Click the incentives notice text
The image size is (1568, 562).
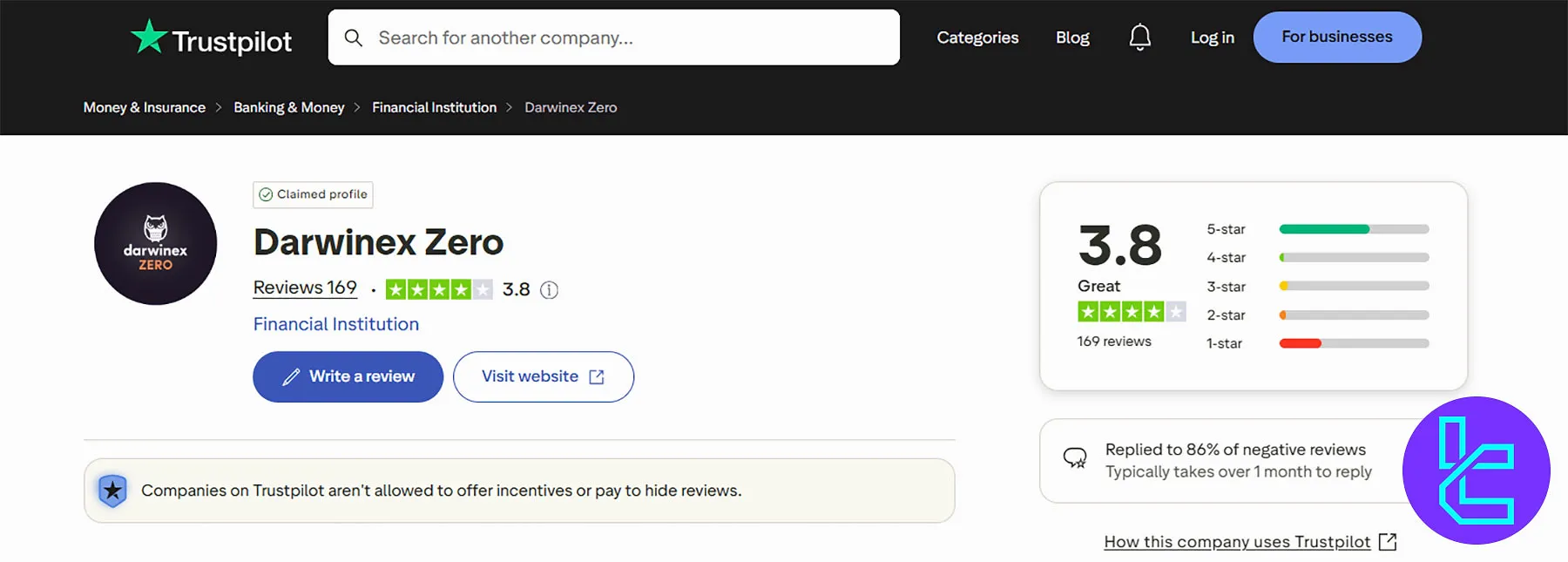click(442, 491)
